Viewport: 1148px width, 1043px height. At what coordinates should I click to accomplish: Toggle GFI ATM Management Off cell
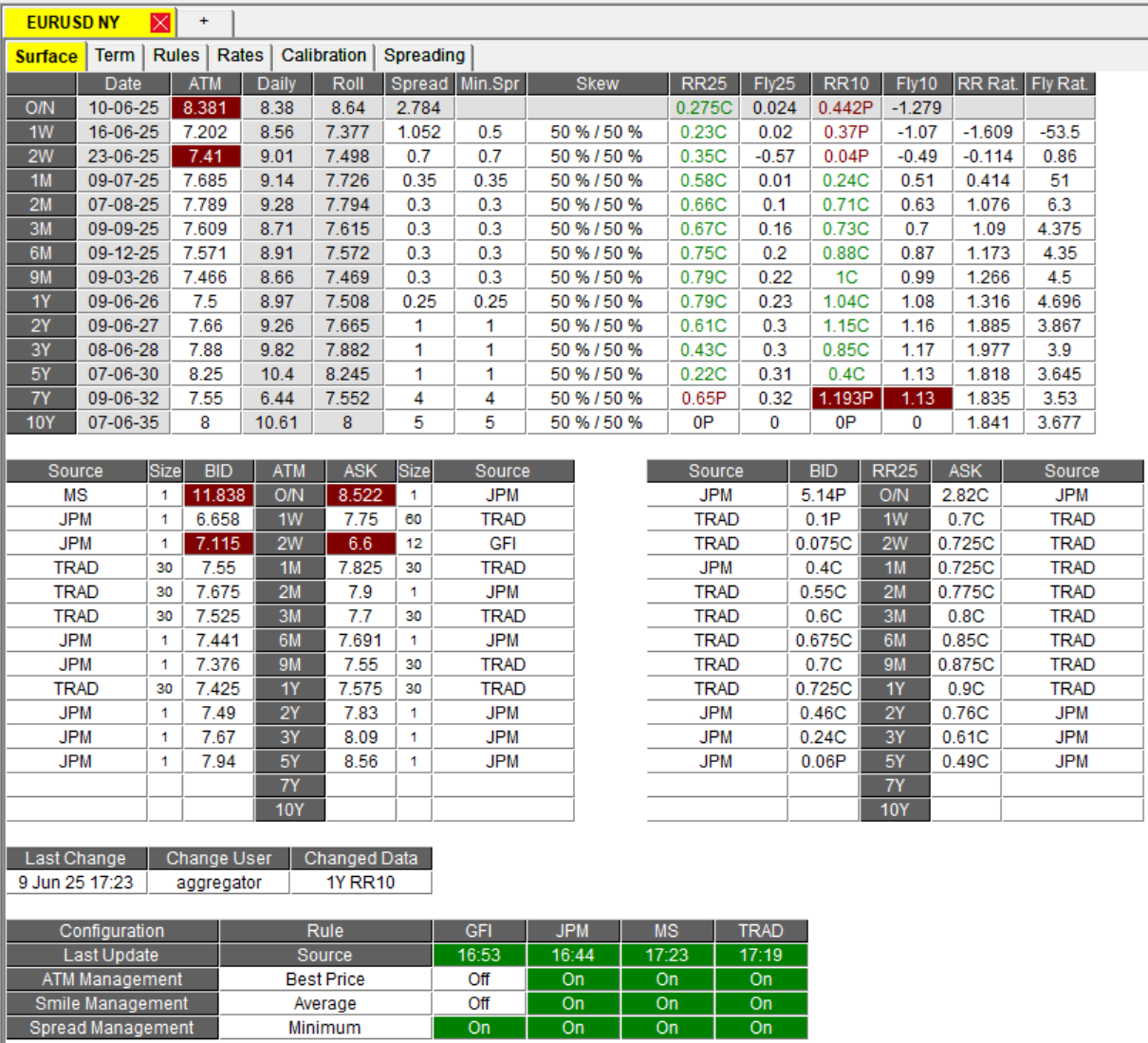click(479, 979)
